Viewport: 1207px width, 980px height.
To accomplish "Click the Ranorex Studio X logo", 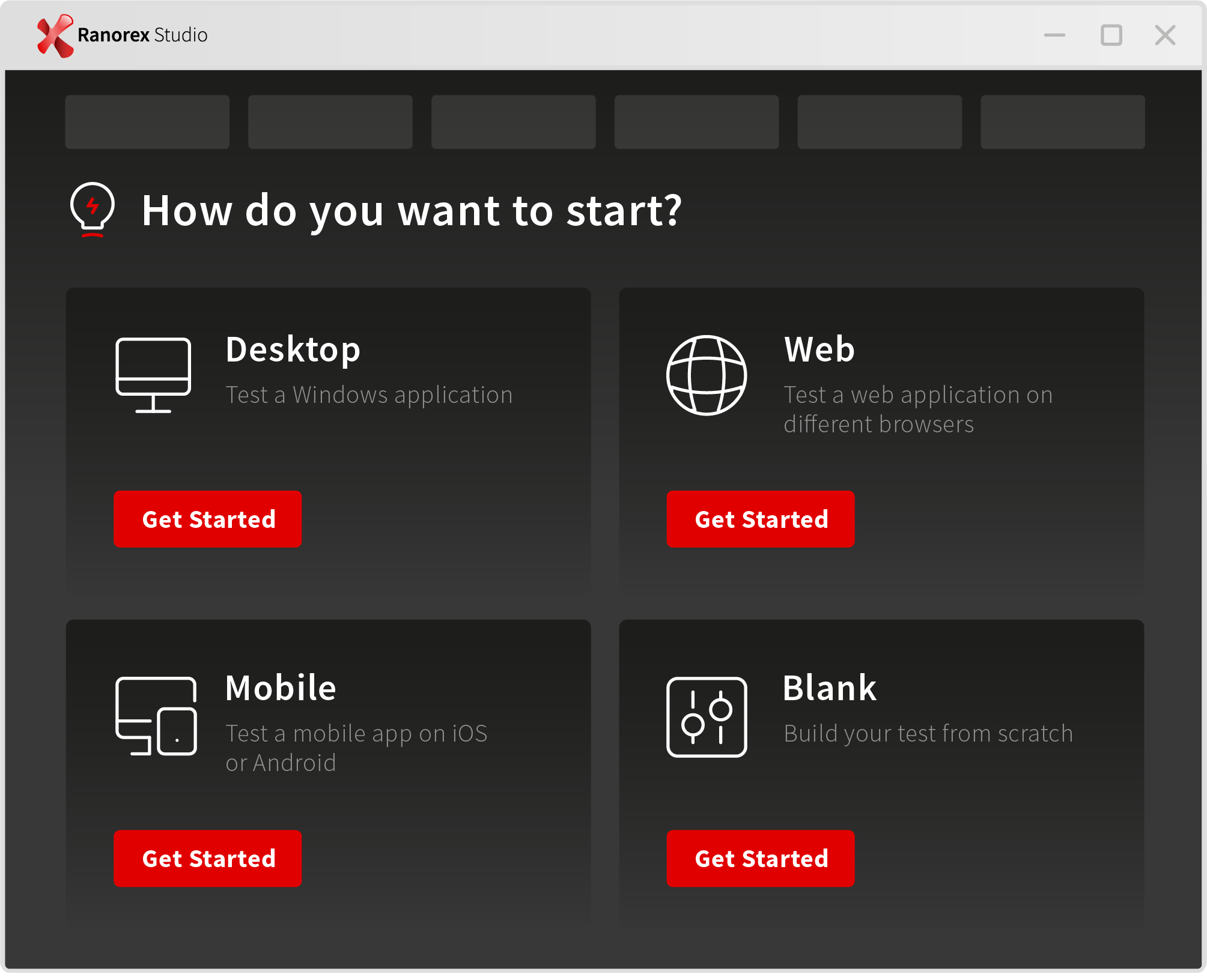I will [x=55, y=35].
